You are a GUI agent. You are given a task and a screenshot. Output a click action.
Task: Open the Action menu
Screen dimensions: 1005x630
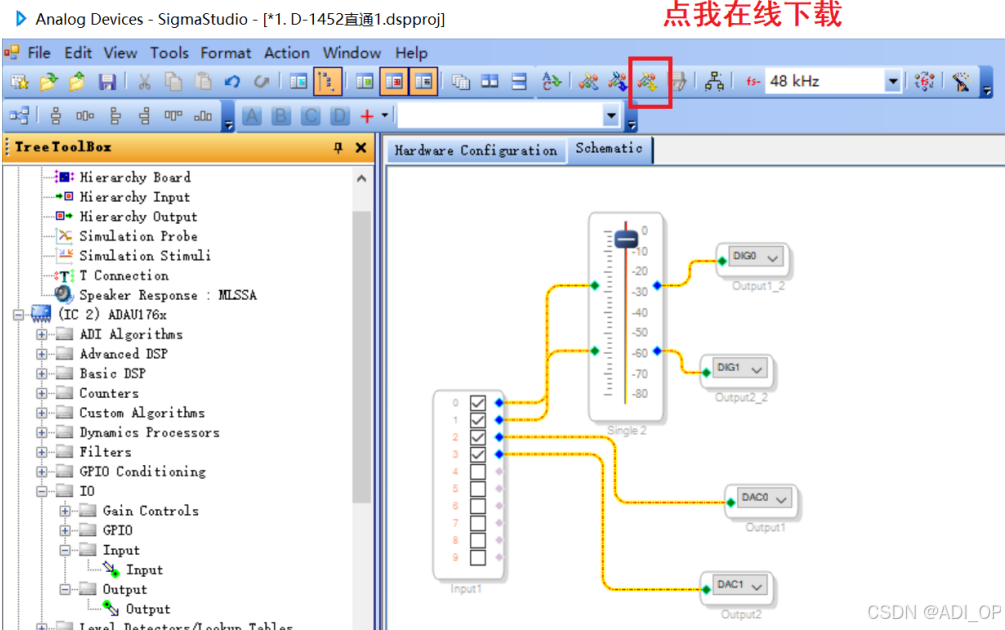[x=287, y=53]
